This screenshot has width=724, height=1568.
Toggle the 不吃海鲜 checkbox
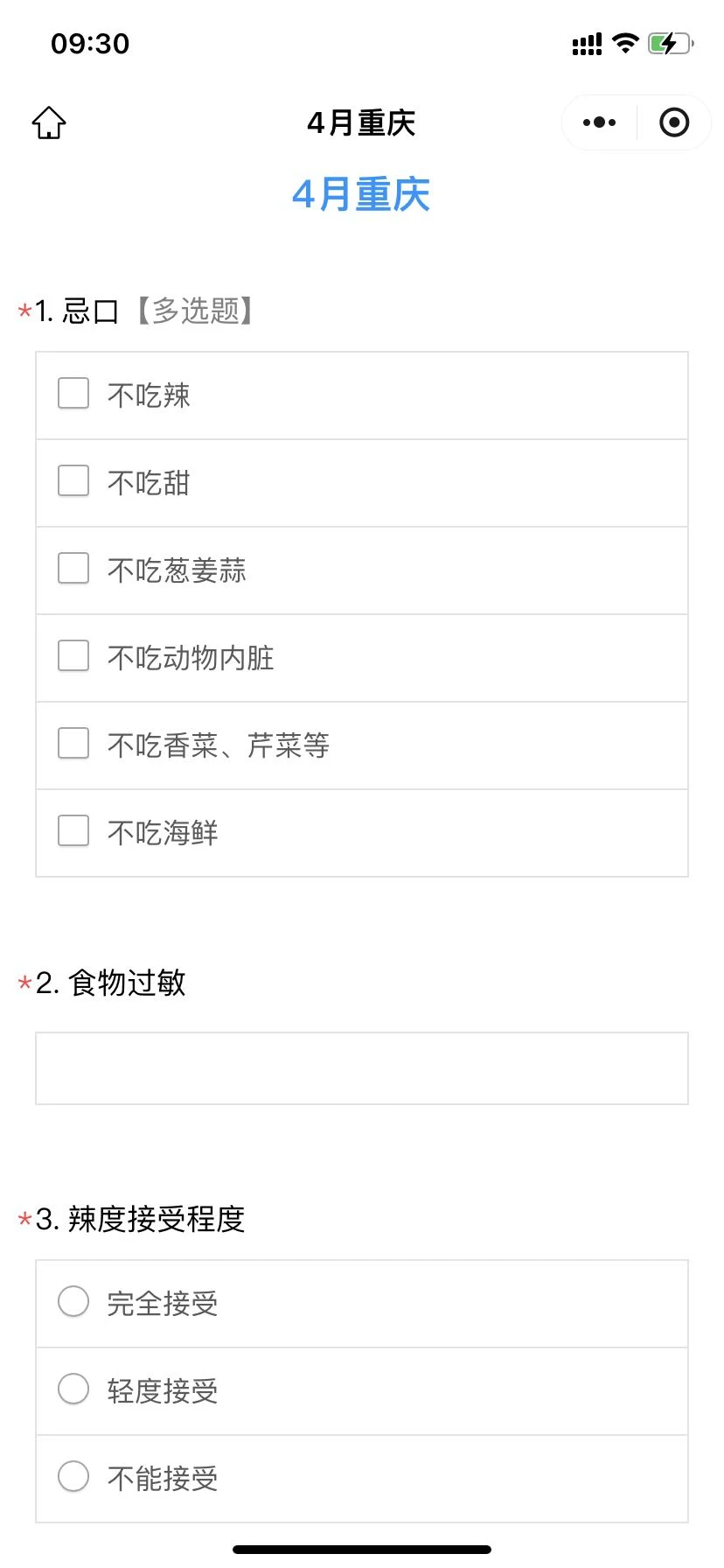[x=73, y=831]
